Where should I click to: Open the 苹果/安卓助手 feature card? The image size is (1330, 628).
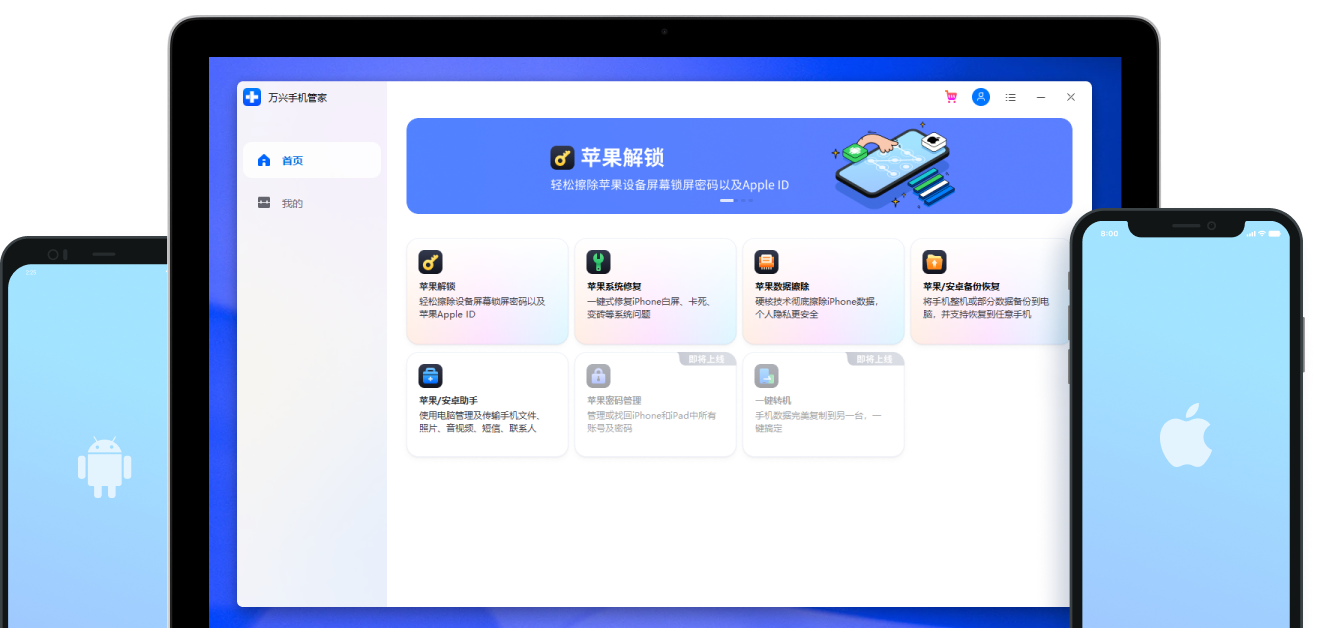pos(487,404)
